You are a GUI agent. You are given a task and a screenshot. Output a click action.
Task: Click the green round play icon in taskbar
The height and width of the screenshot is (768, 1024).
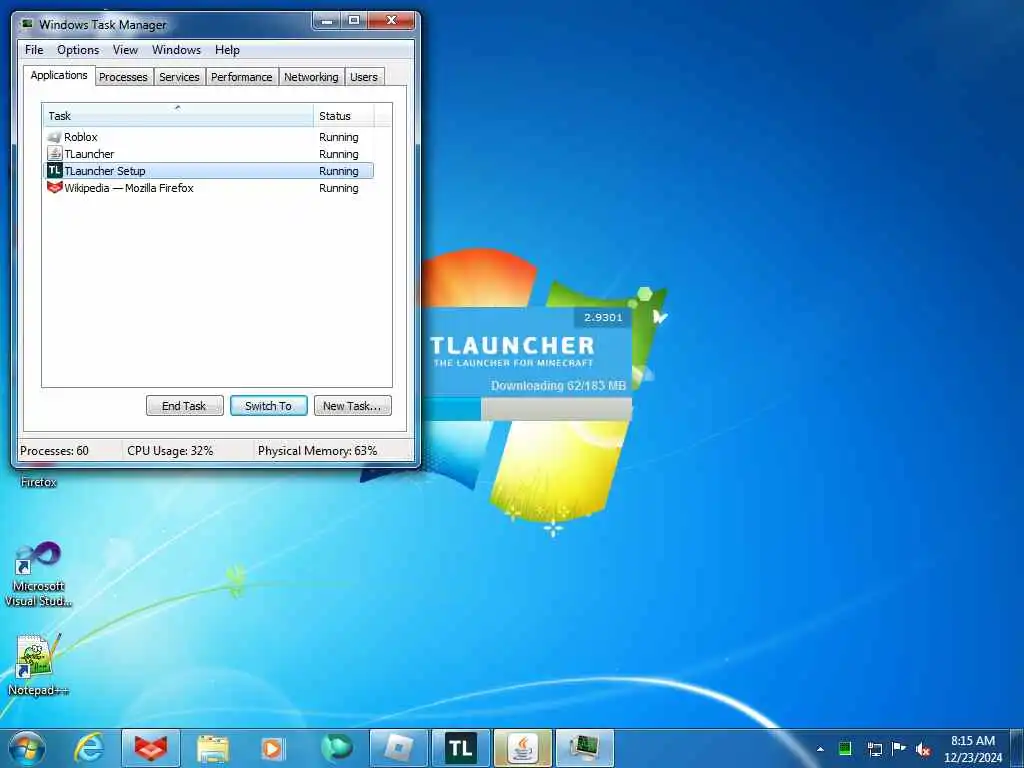point(336,748)
